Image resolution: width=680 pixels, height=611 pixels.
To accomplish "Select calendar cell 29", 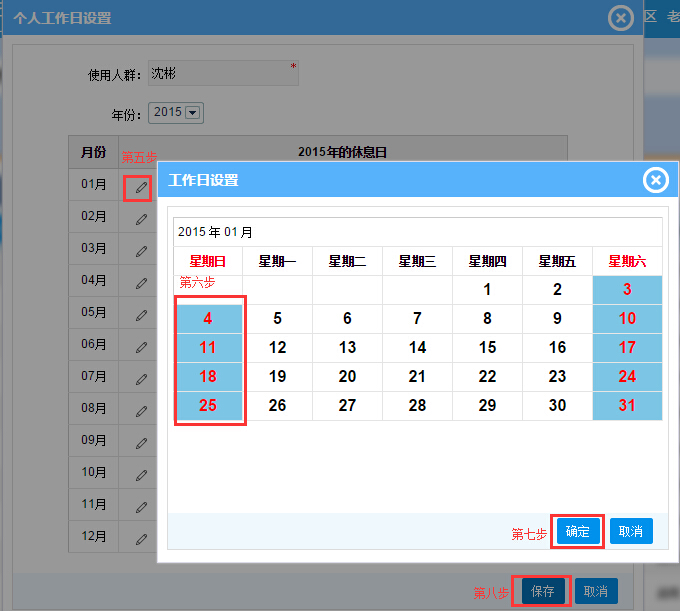I will pyautogui.click(x=487, y=406).
